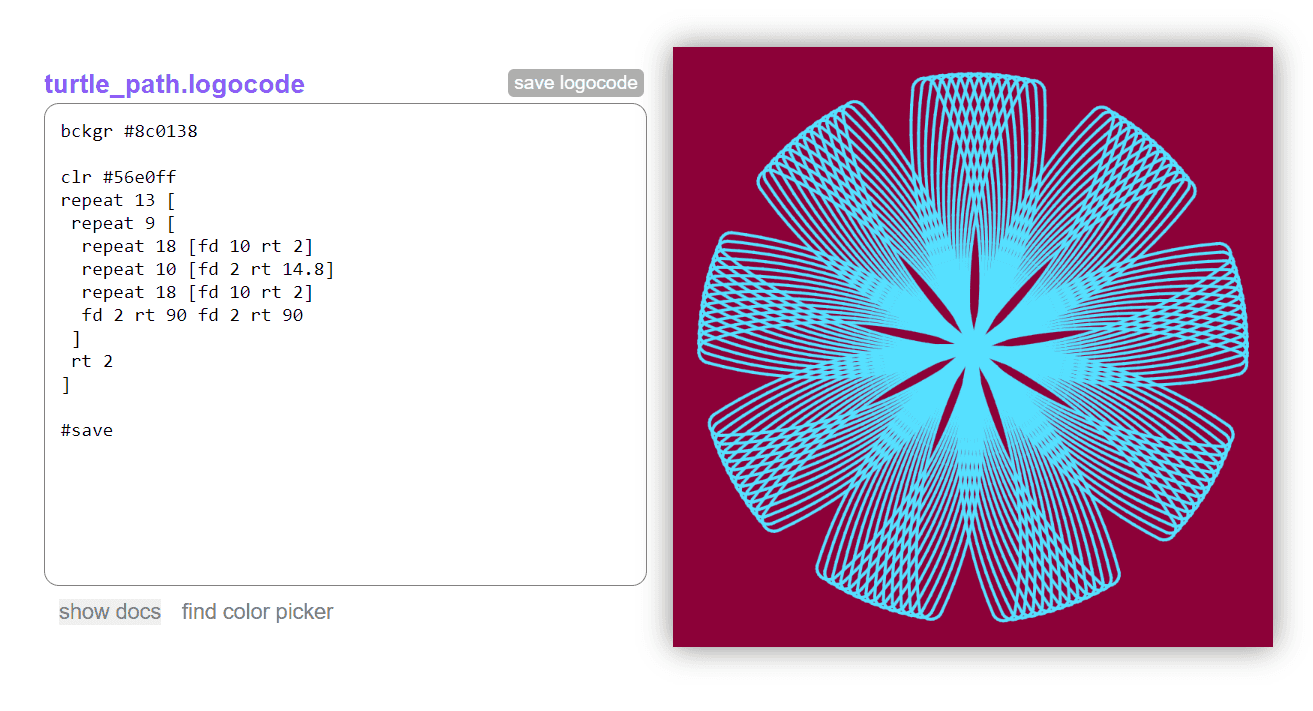Image resolution: width=1313 pixels, height=711 pixels.
Task: Select the line repeat 10 [fd 2 rt 14.8]
Action: [x=207, y=268]
